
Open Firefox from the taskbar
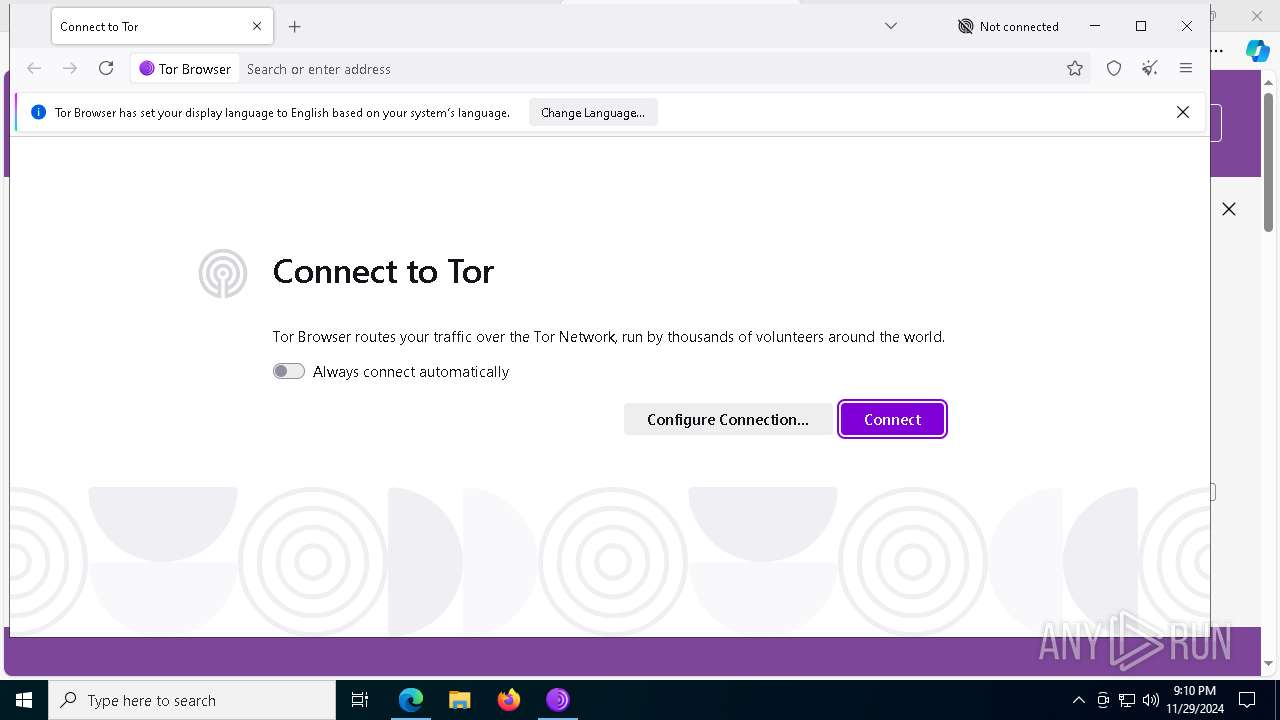[x=509, y=700]
